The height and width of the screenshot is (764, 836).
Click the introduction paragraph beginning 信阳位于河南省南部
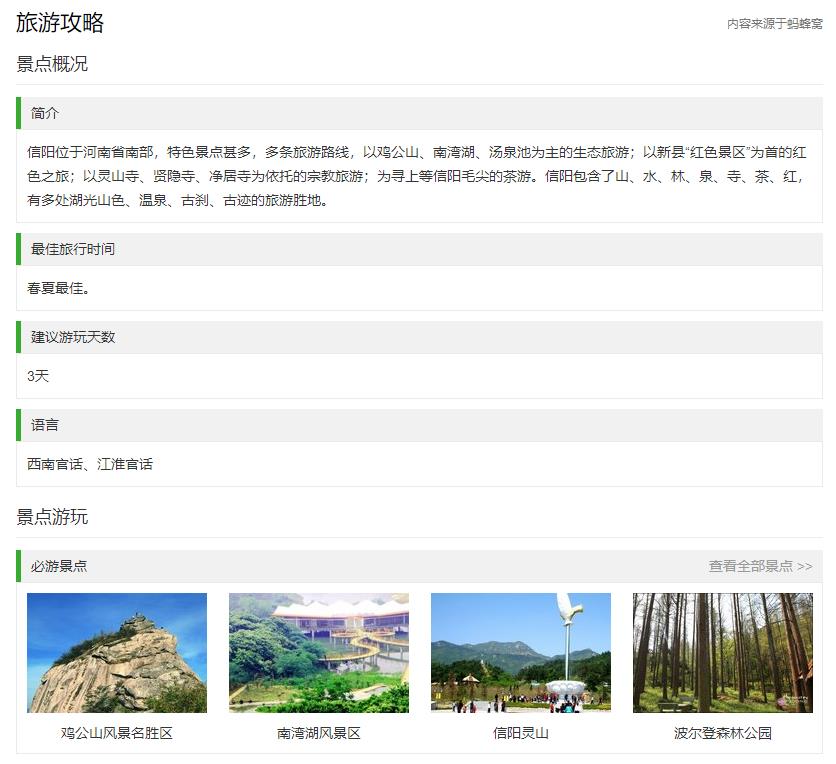(417, 176)
